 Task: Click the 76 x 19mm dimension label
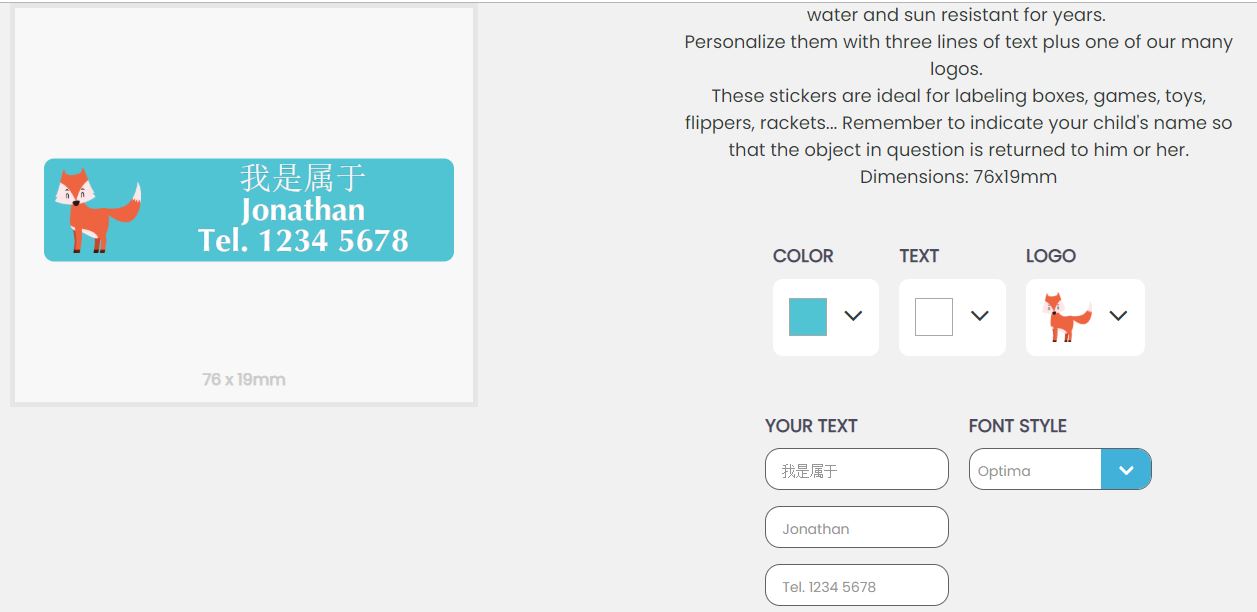[x=242, y=379]
